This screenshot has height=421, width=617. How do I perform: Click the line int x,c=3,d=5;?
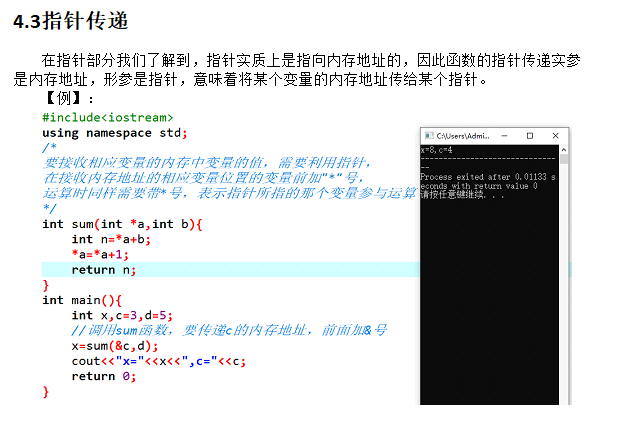click(122, 316)
